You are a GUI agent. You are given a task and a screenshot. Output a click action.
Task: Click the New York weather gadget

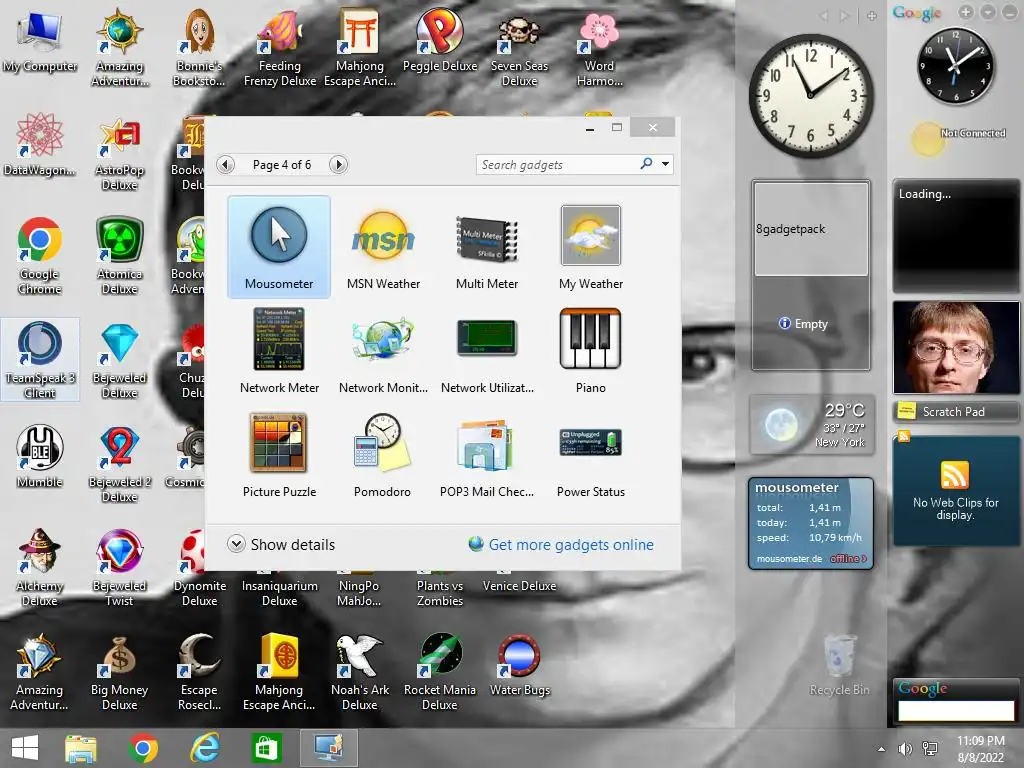point(810,426)
